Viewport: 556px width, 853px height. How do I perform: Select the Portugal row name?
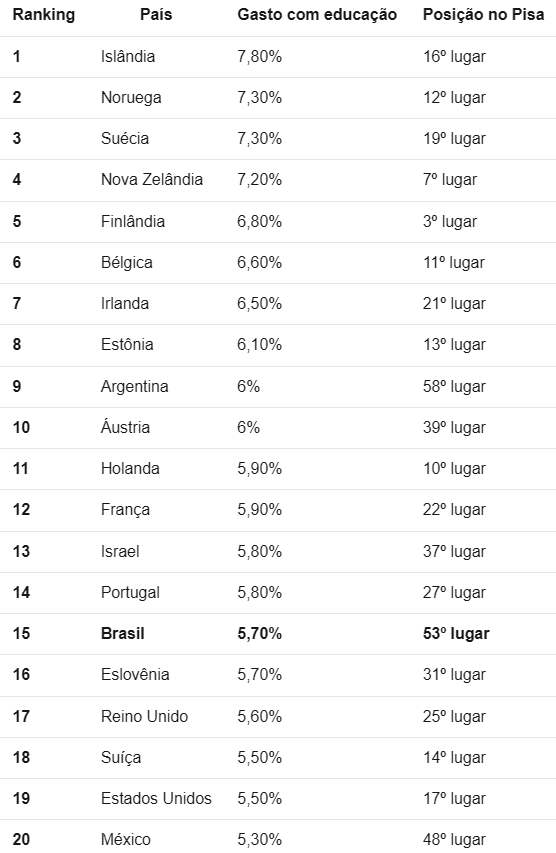tap(131, 592)
